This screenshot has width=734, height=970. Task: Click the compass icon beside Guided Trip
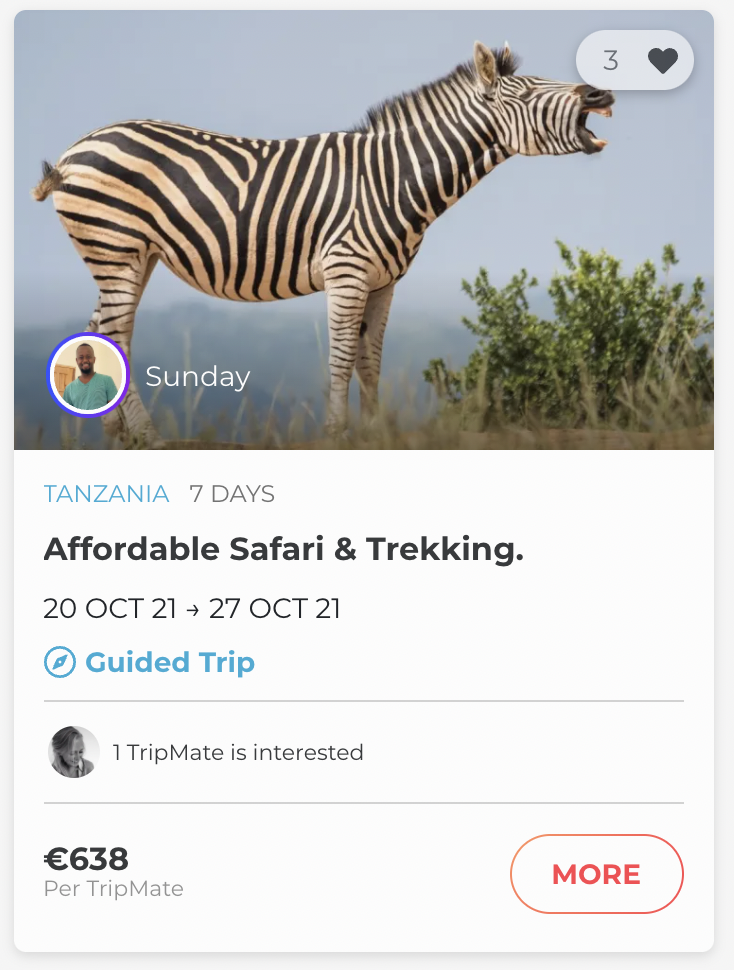60,662
